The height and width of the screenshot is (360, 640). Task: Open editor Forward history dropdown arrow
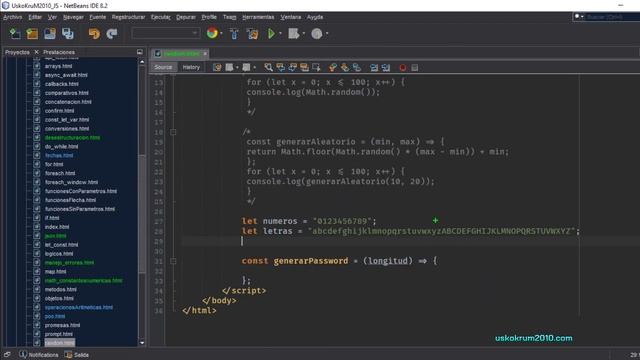click(254, 67)
